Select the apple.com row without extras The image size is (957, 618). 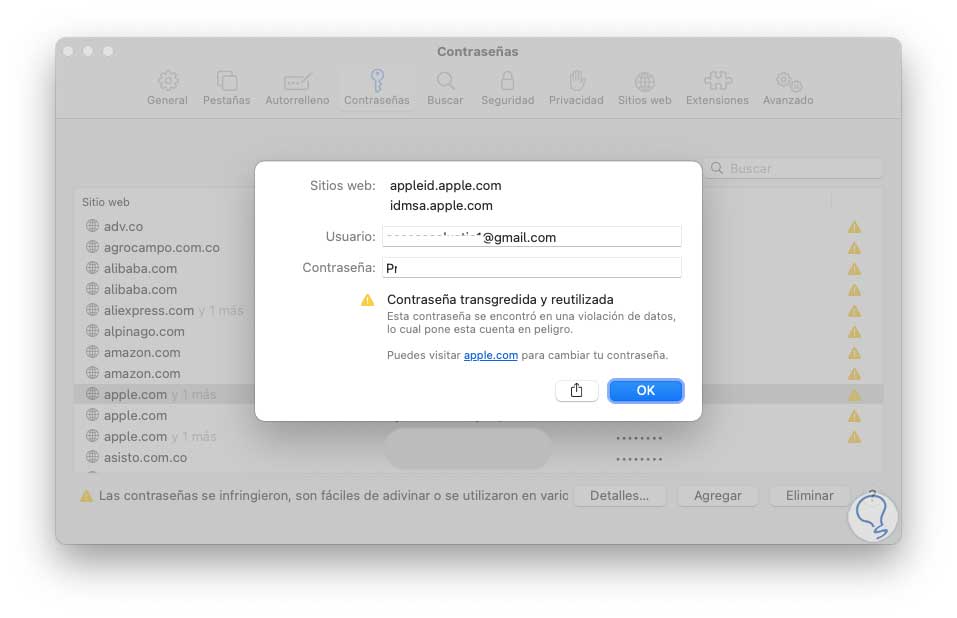click(x=478, y=415)
